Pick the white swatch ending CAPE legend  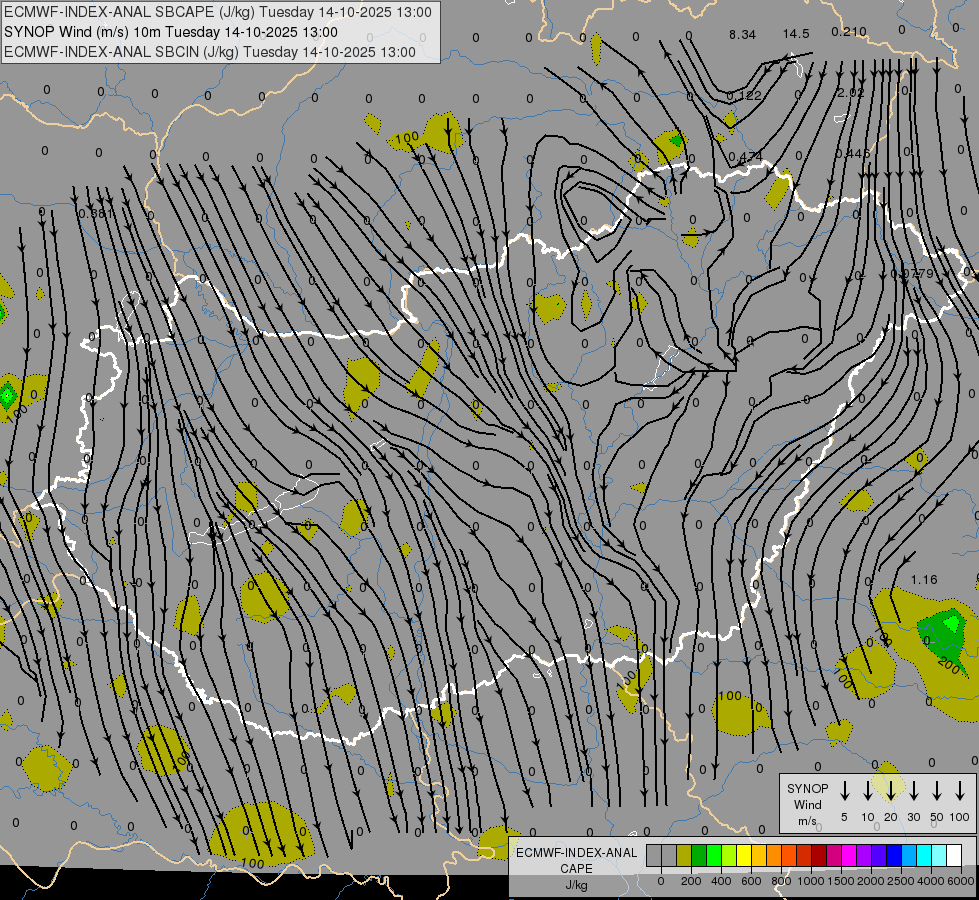coord(954,855)
